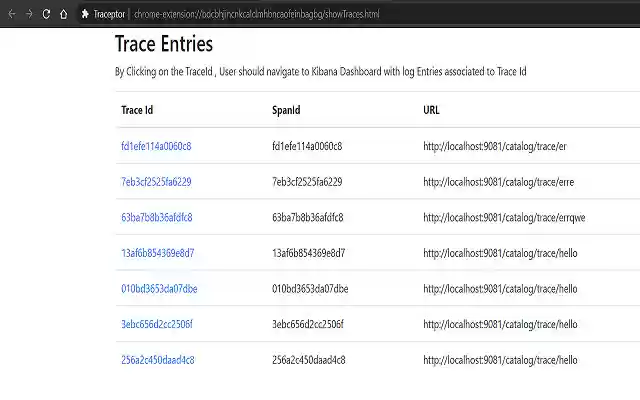The height and width of the screenshot is (400, 640).
Task: Reload the current page
Action: pyautogui.click(x=46, y=14)
